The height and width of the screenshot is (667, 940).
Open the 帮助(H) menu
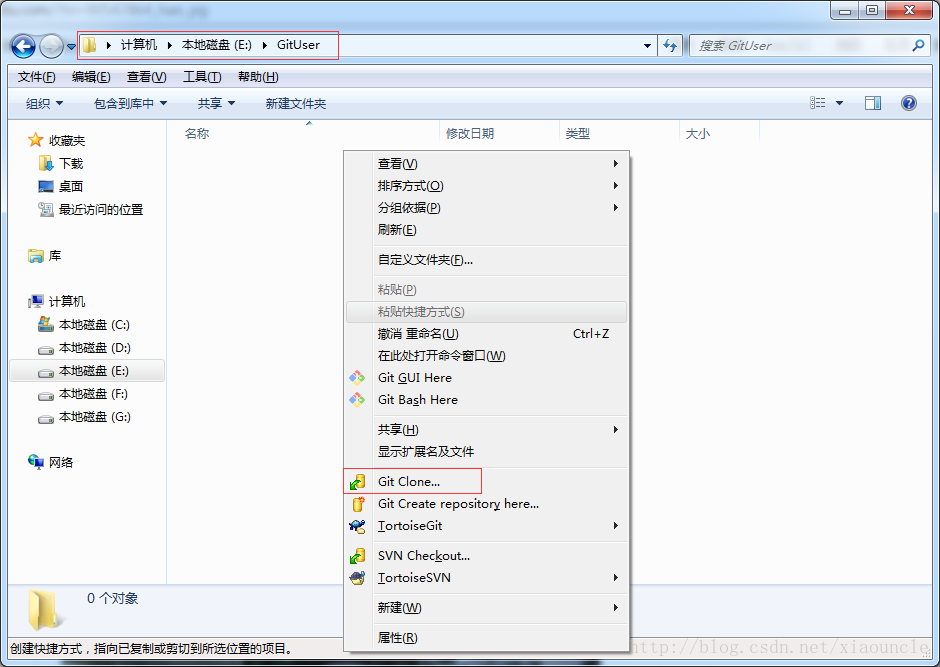(x=258, y=77)
